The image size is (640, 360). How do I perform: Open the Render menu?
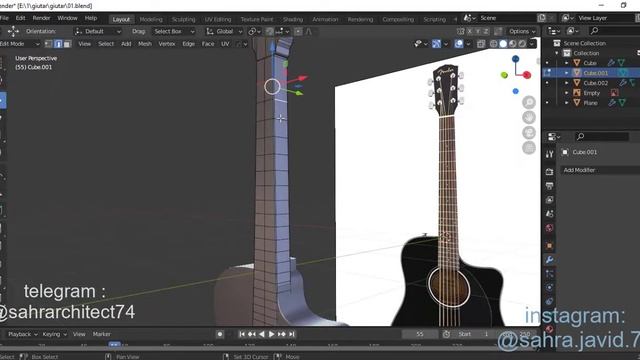click(41, 18)
